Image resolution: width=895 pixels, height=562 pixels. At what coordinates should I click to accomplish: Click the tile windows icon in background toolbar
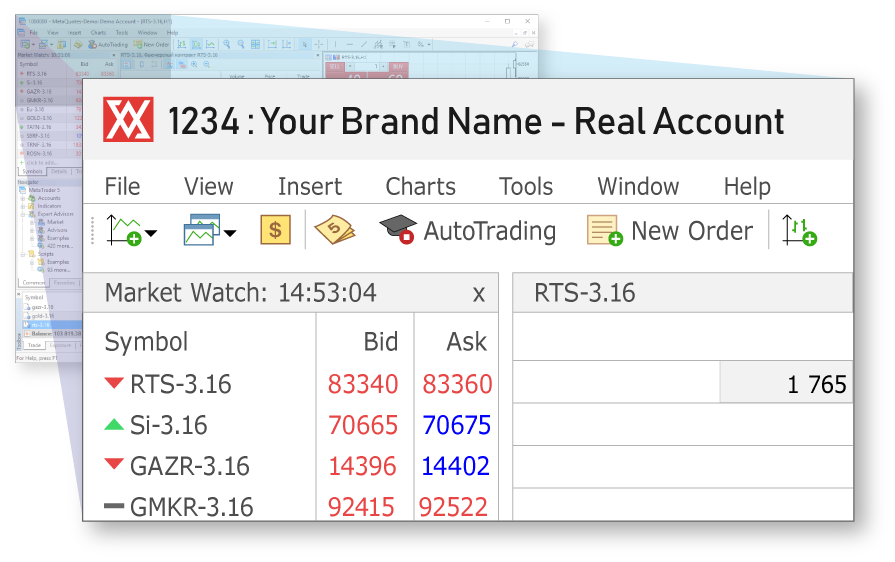coord(255,44)
